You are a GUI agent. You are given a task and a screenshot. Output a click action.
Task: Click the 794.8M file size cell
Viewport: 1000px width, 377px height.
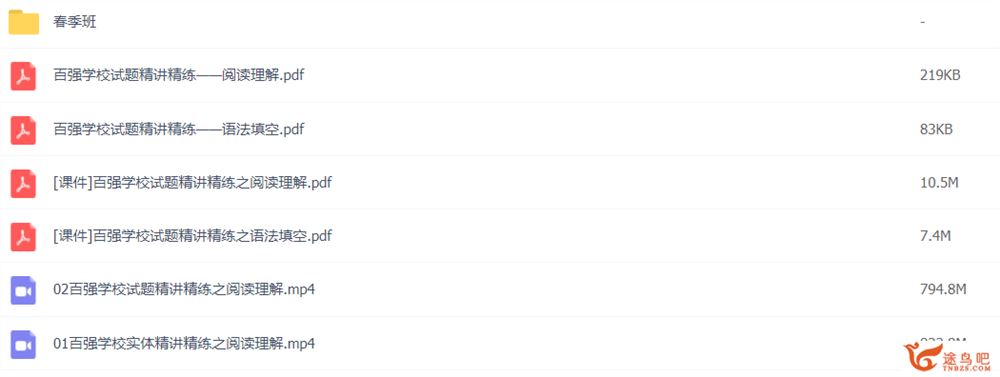click(943, 290)
